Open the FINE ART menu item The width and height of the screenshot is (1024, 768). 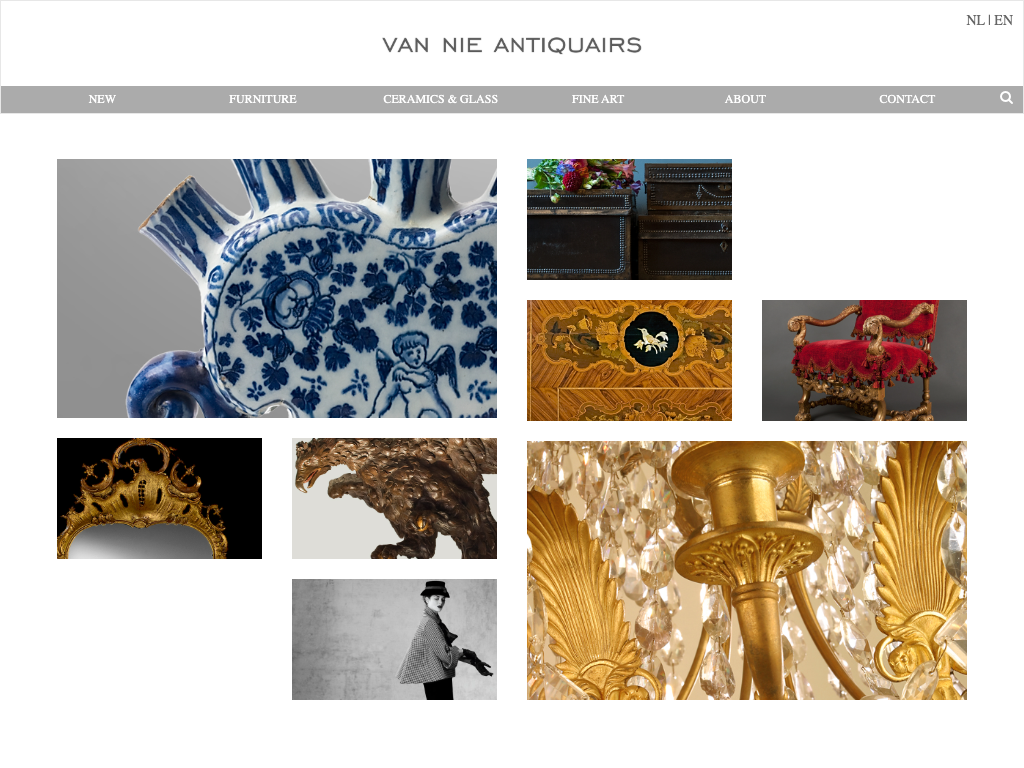click(598, 99)
